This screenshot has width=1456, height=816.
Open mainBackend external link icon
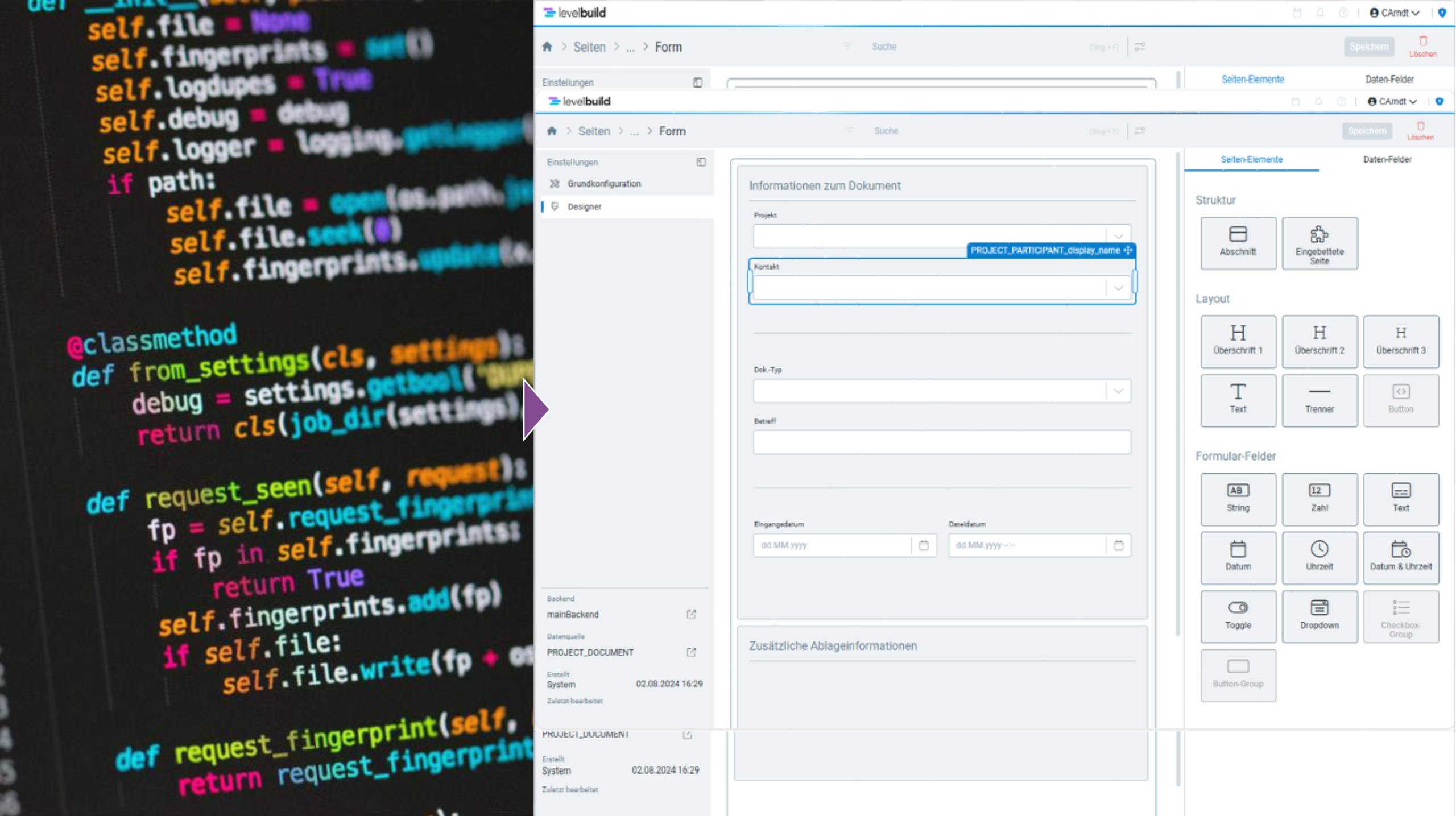click(x=691, y=614)
